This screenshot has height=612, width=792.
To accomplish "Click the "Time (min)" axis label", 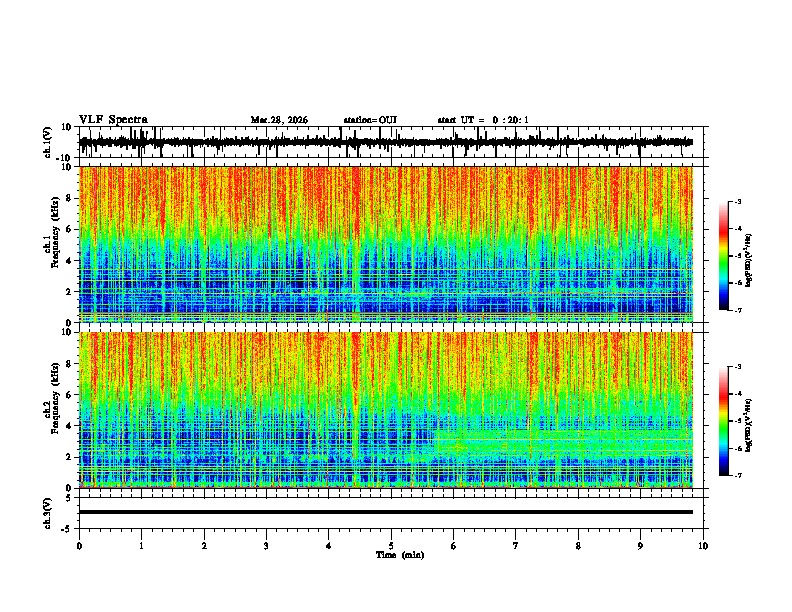I will click(x=400, y=555).
